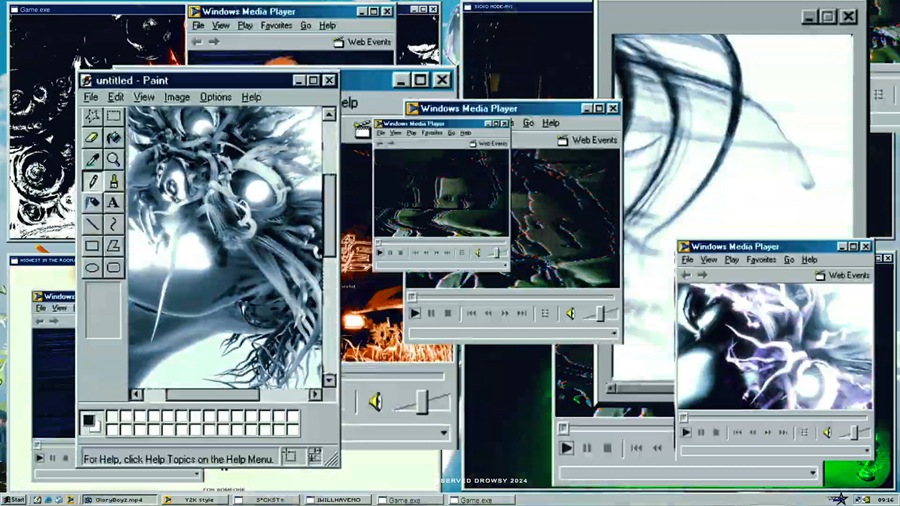This screenshot has height=506, width=900.
Task: Open Play menu in lower-right Windows Media Player
Action: click(731, 259)
